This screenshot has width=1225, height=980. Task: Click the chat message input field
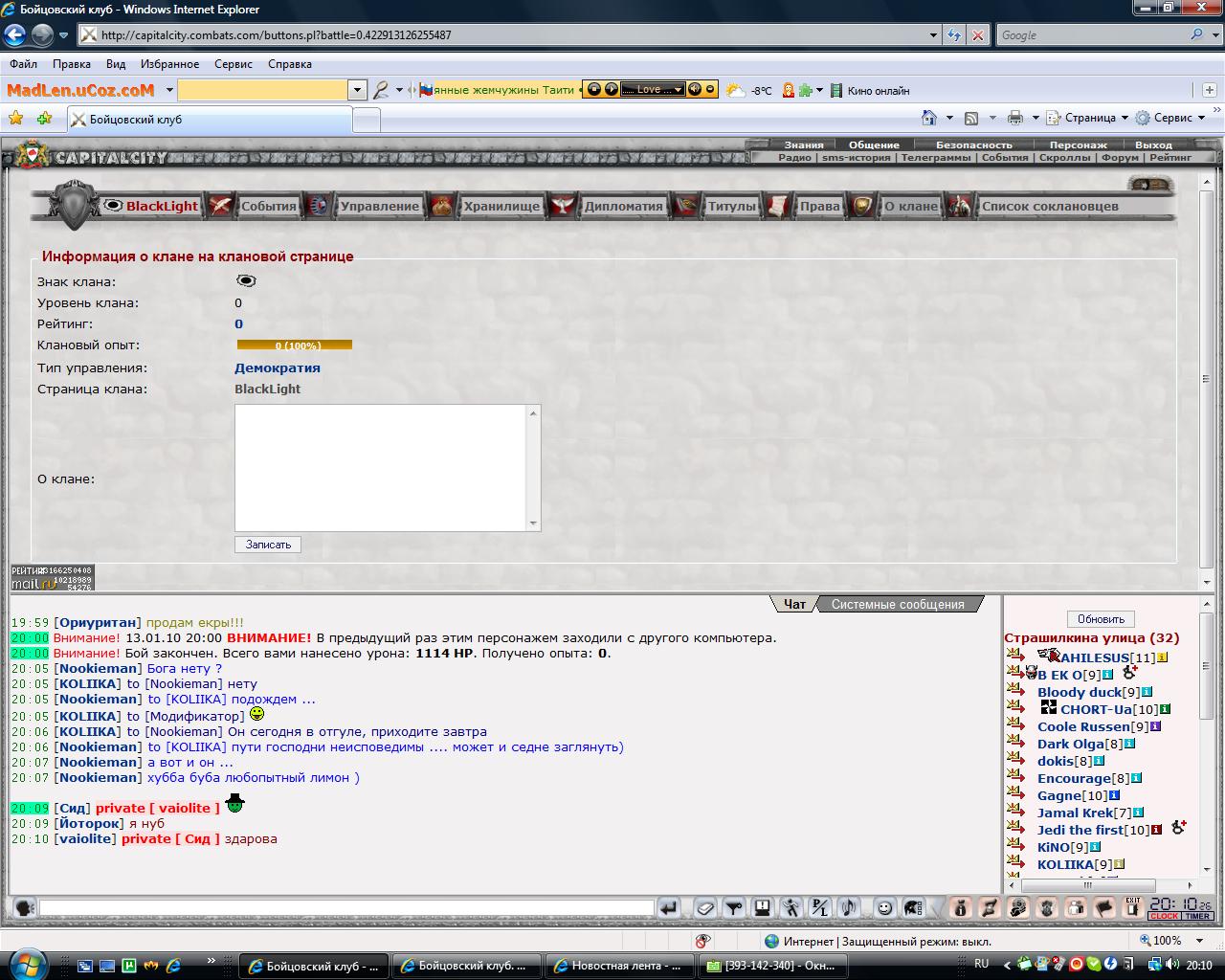(x=346, y=907)
